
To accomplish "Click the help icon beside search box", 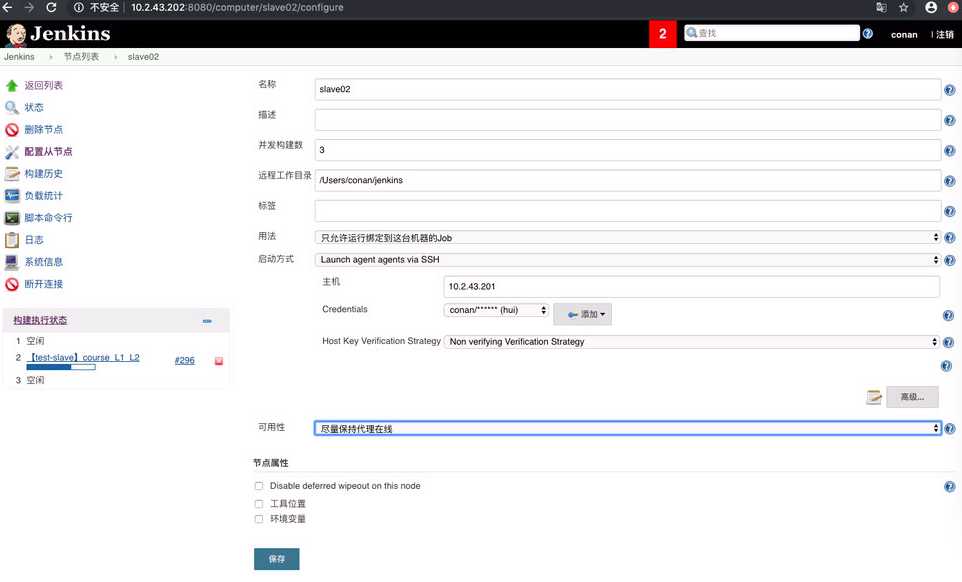I will pyautogui.click(x=868, y=34).
